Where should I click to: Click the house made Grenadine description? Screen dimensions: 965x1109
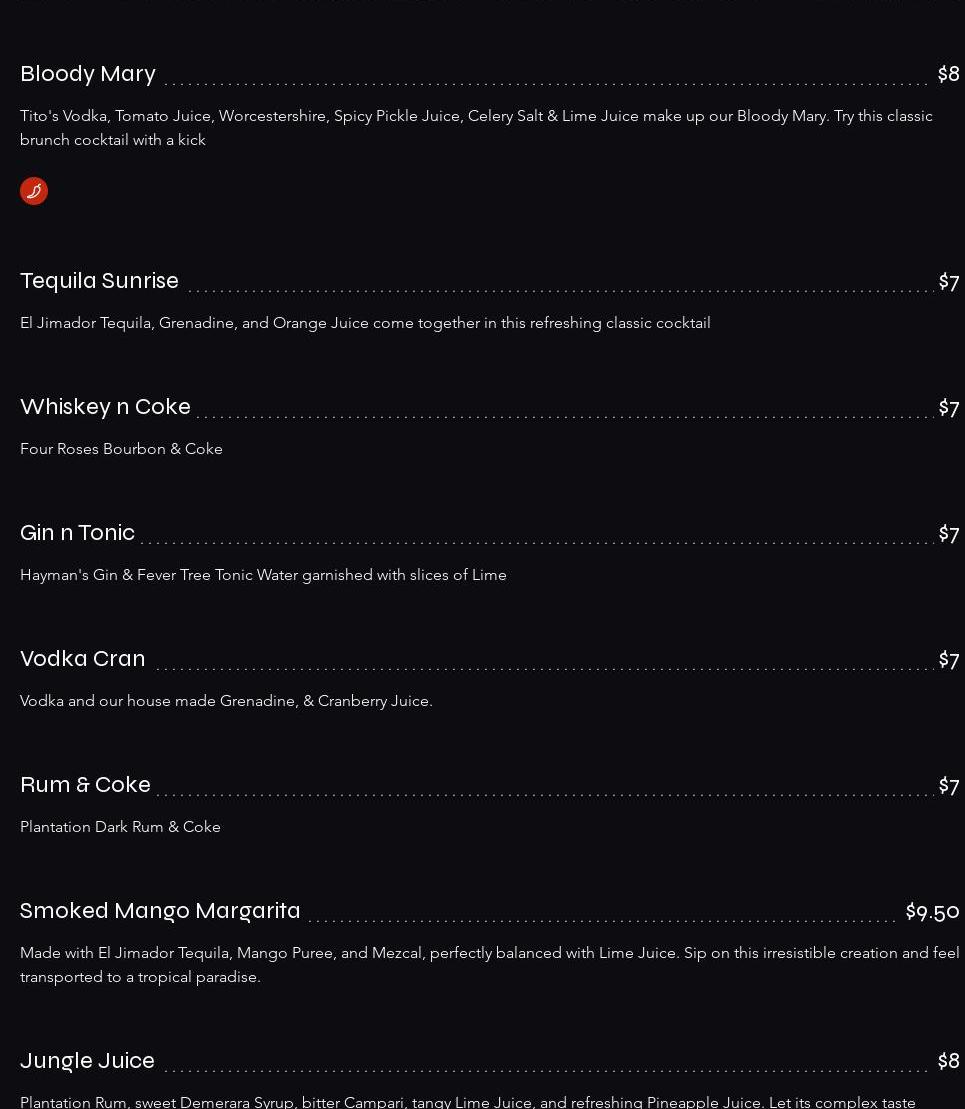tap(226, 701)
